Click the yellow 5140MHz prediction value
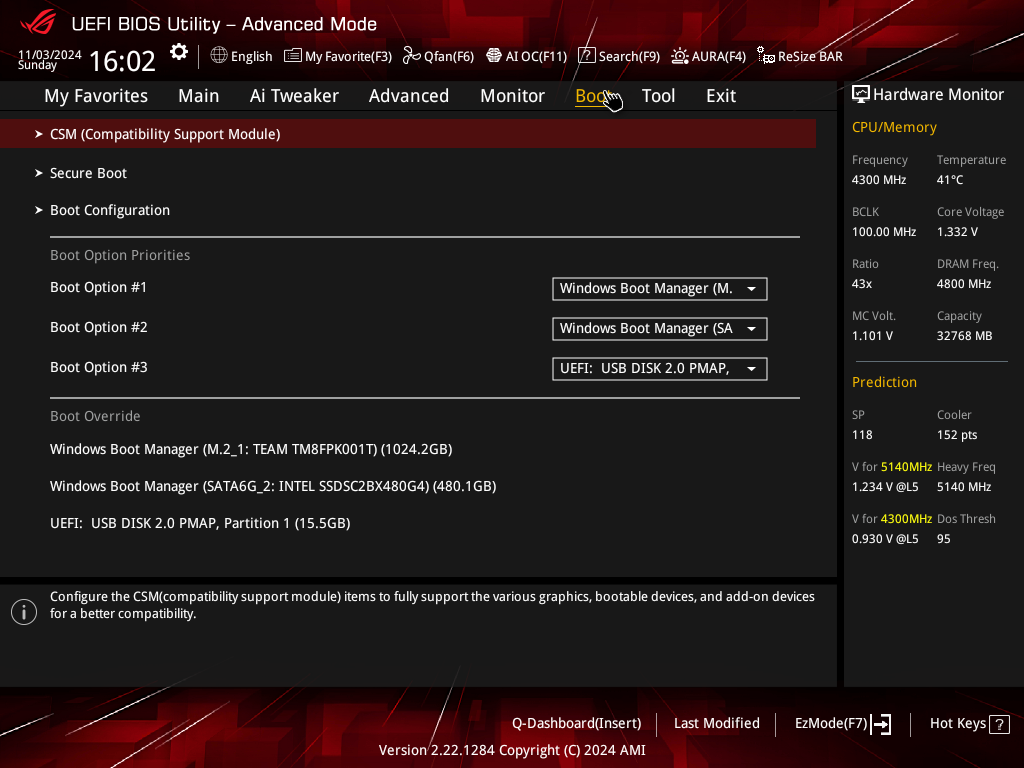Viewport: 1024px width, 768px height. pyautogui.click(x=906, y=467)
